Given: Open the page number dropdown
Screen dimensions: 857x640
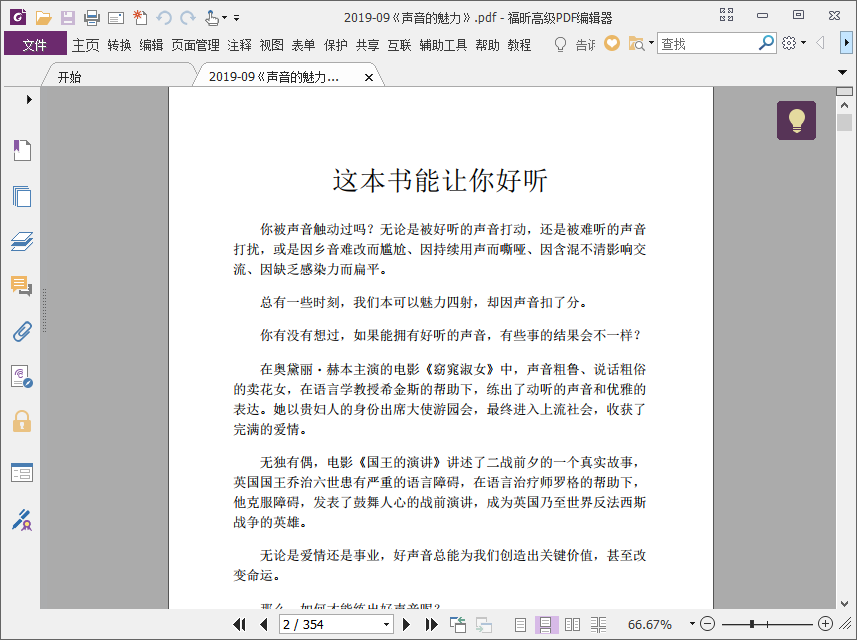Looking at the screenshot, I should (x=386, y=624).
